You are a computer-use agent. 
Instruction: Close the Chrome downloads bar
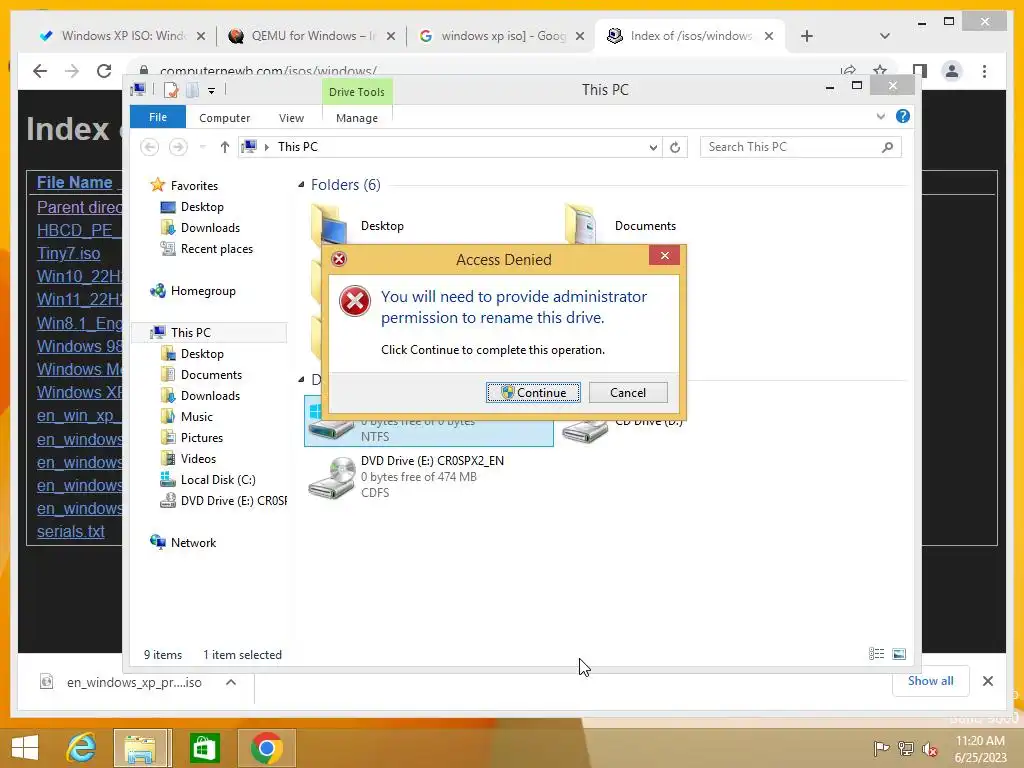tap(987, 681)
